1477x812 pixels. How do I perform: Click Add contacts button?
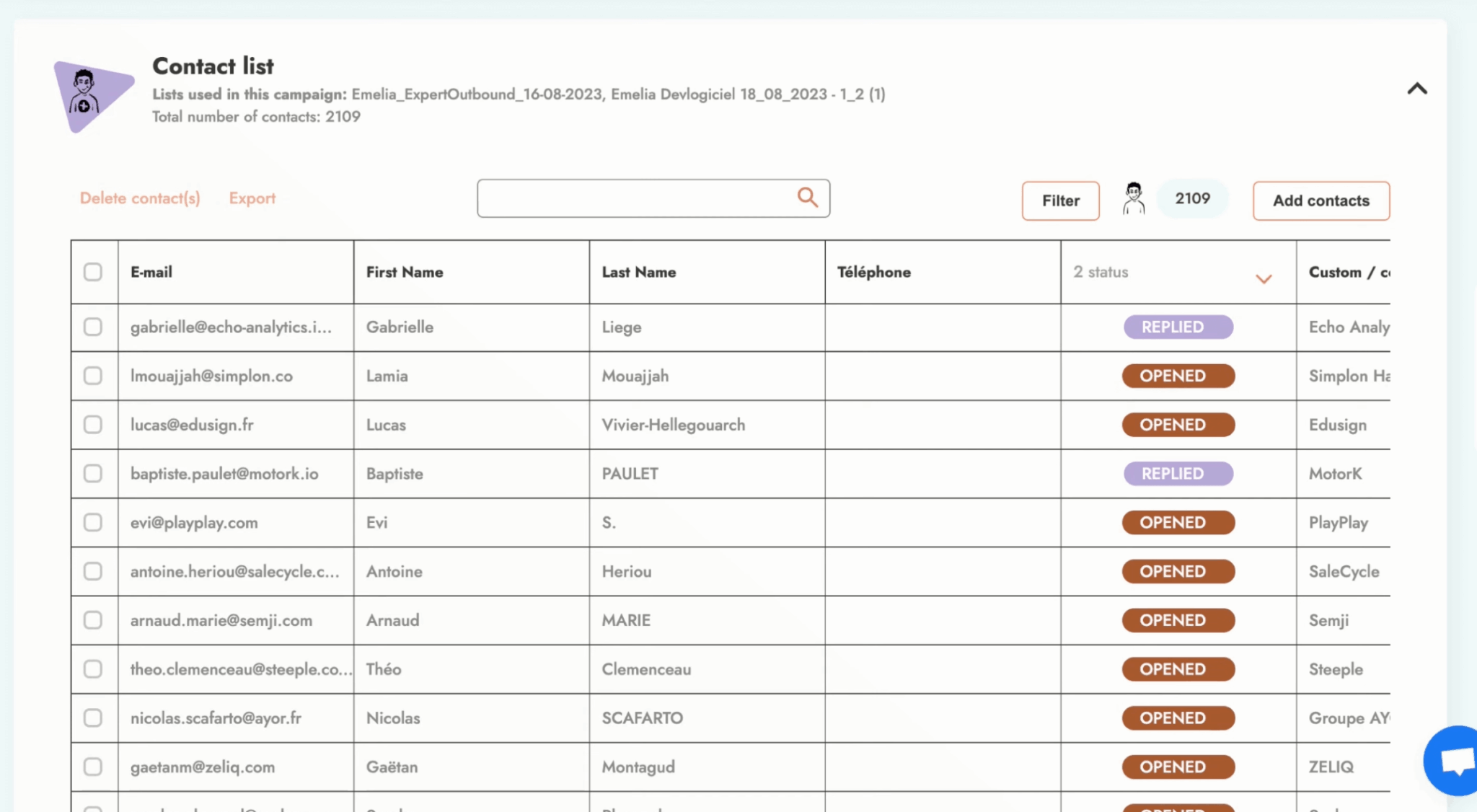(x=1321, y=200)
